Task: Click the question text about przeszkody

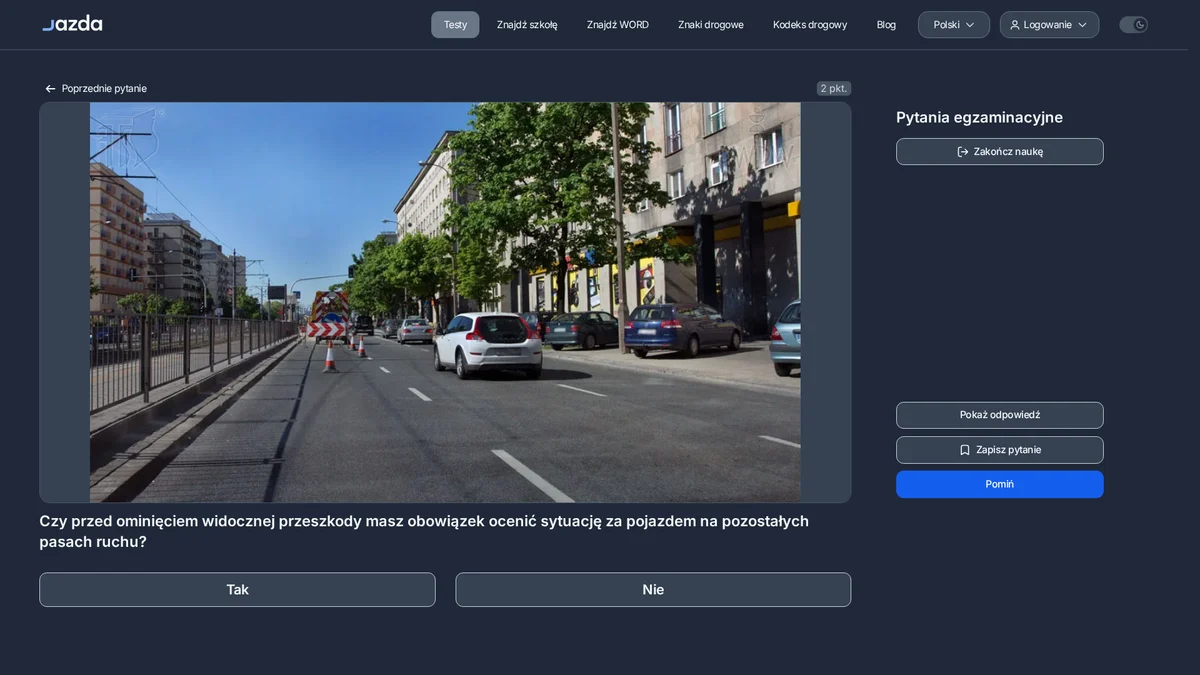Action: point(424,532)
